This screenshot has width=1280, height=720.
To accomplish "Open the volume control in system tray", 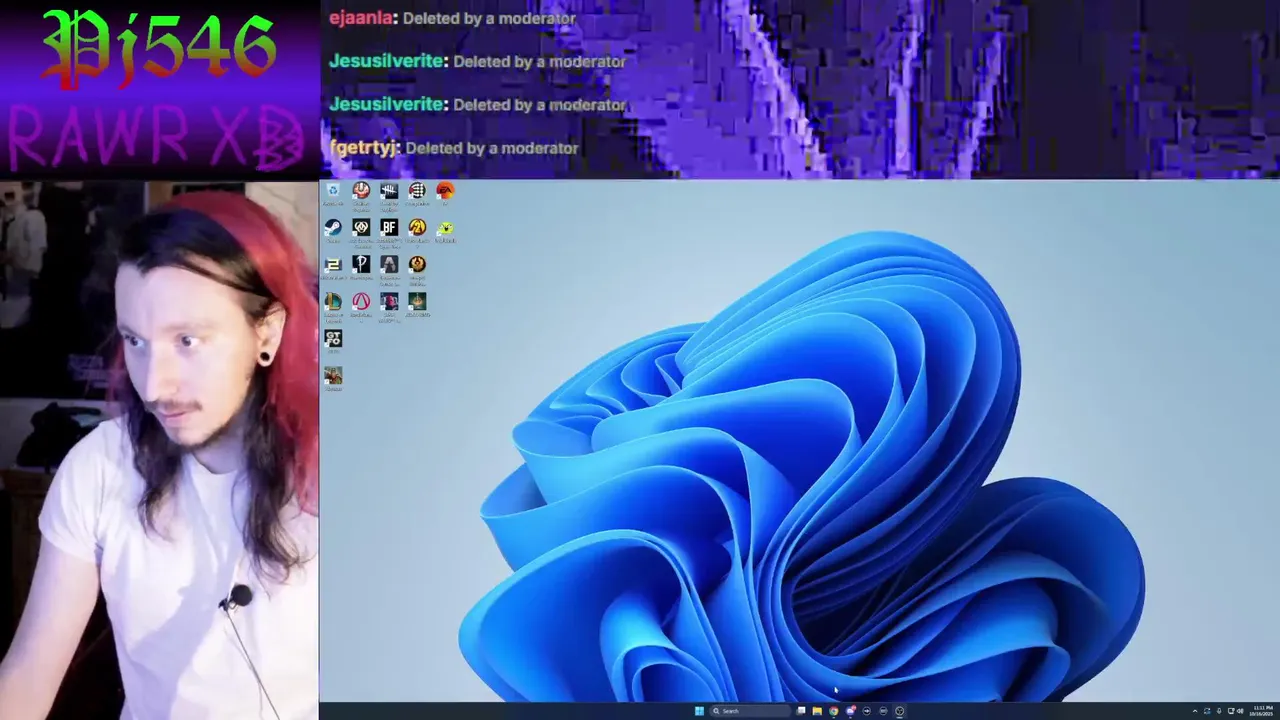I will pyautogui.click(x=1240, y=711).
